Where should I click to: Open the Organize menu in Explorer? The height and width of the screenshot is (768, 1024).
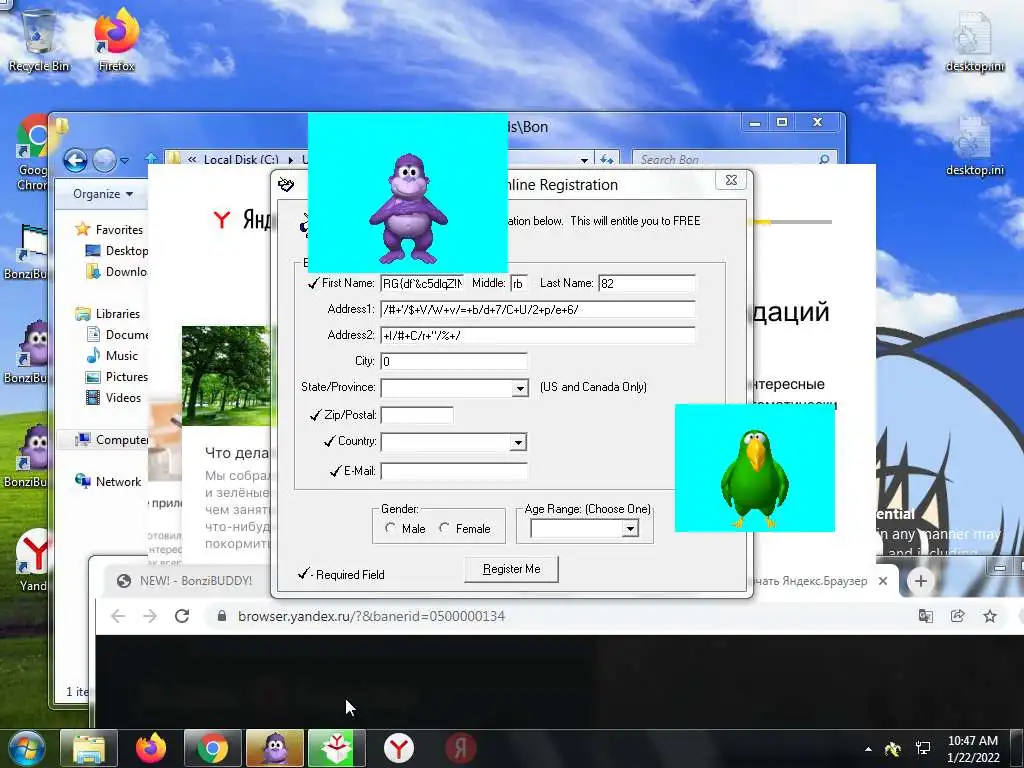pos(103,194)
